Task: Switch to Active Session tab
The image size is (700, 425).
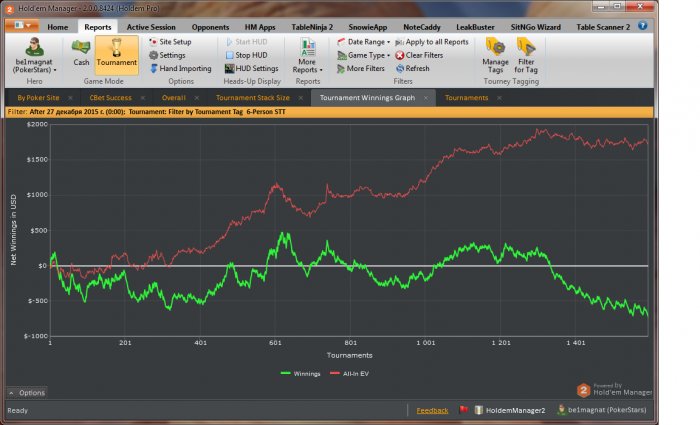Action: [x=151, y=27]
